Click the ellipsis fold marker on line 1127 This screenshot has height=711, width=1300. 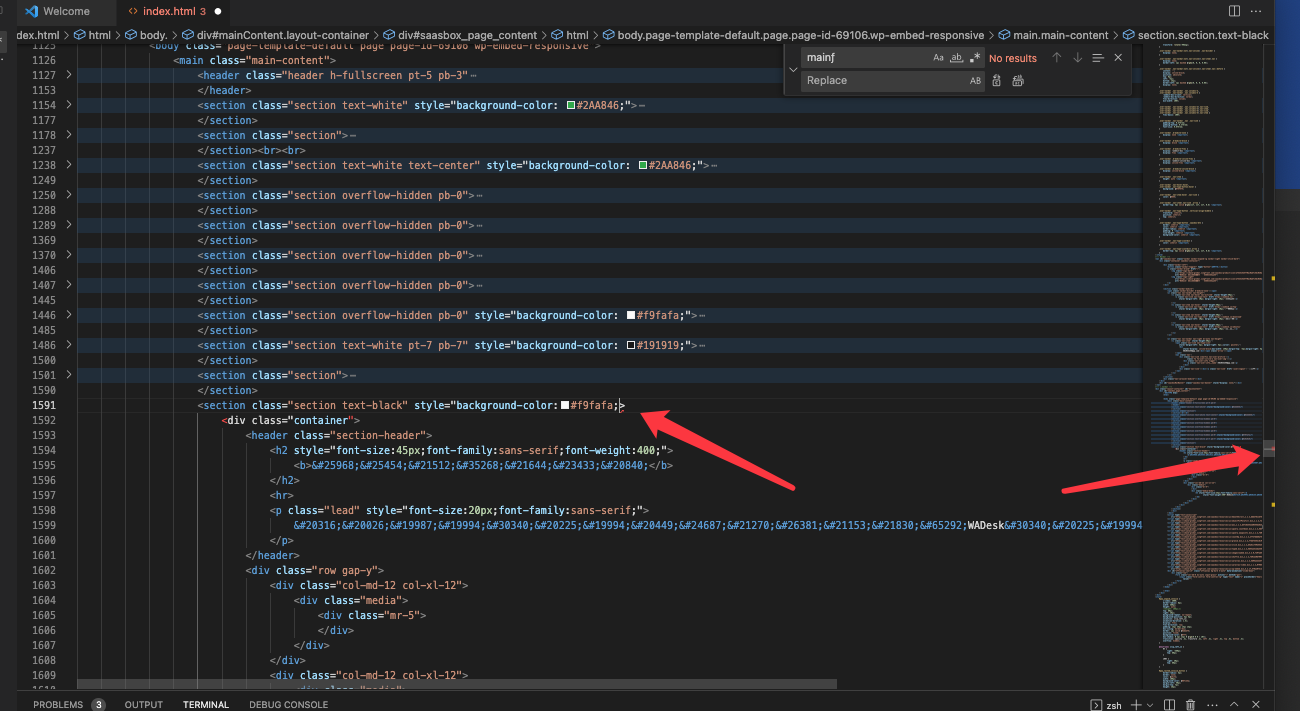tap(473, 75)
